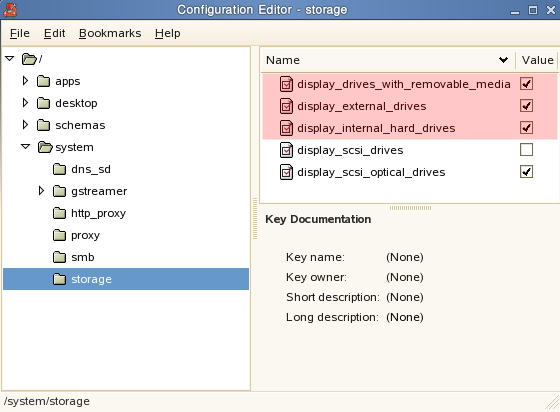This screenshot has width=560, height=412.
Task: Select display_scsi_drives key name
Action: (350, 150)
